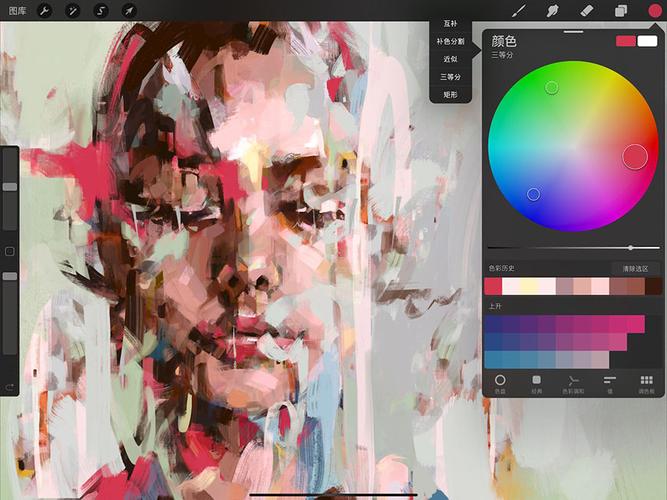Viewport: 667px width, 500px height.
Task: Select the Smudge finger tool
Action: pos(553,11)
